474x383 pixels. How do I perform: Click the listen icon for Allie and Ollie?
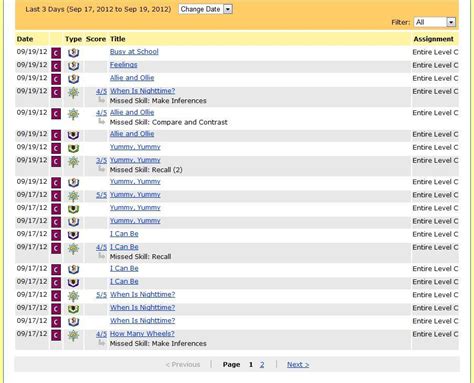[73, 79]
